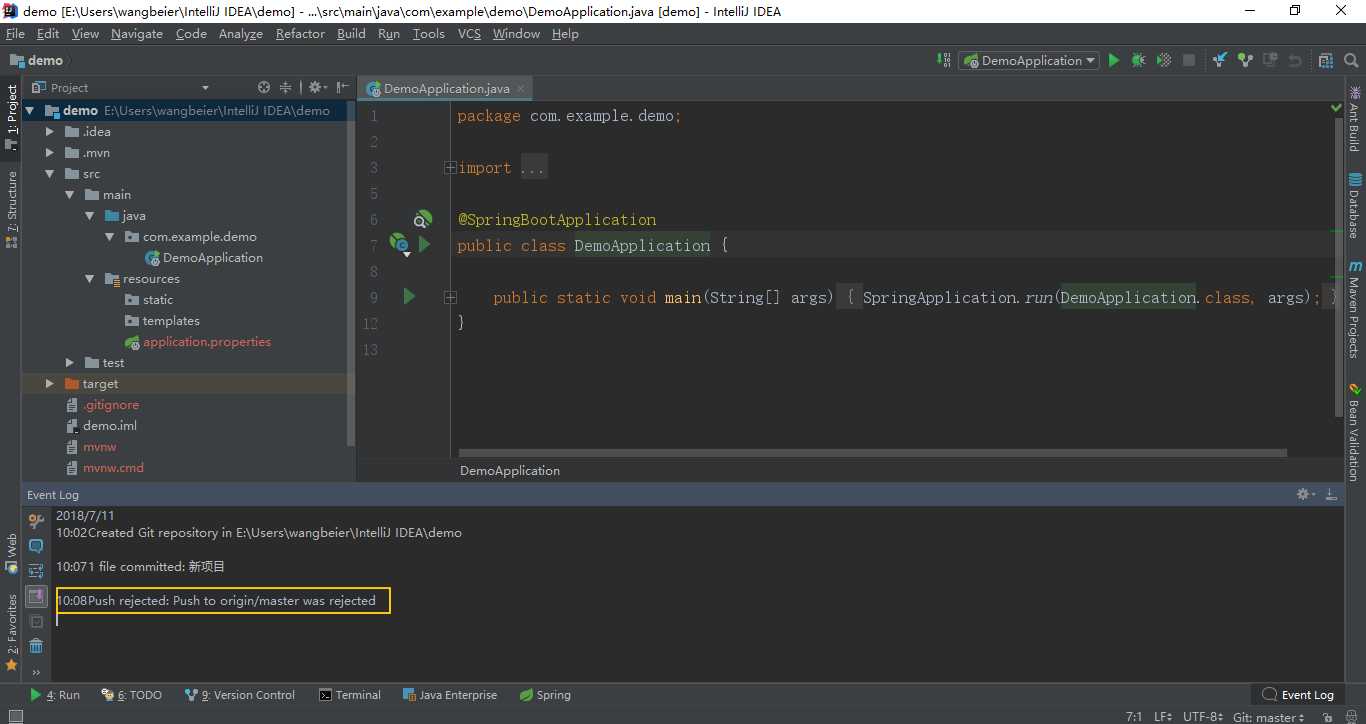Open the TODO tool window
The image size is (1366, 724).
point(131,695)
